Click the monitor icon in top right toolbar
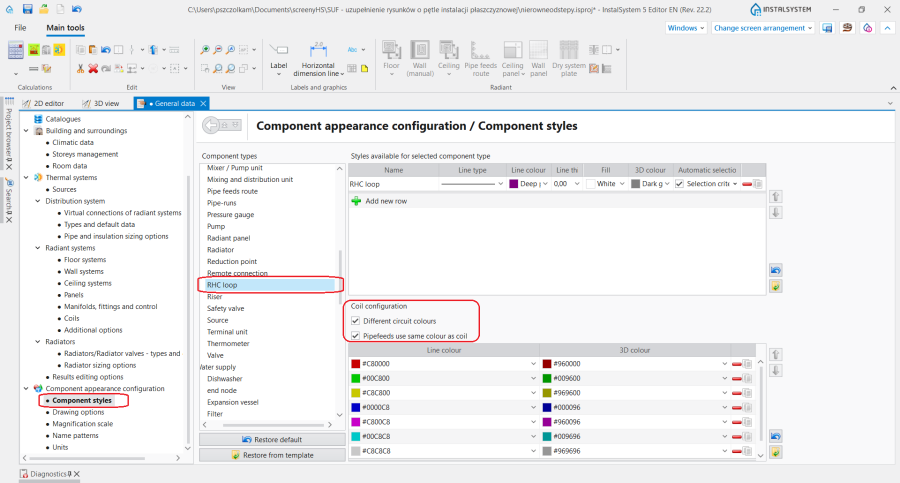This screenshot has height=483, width=900. 827,28
